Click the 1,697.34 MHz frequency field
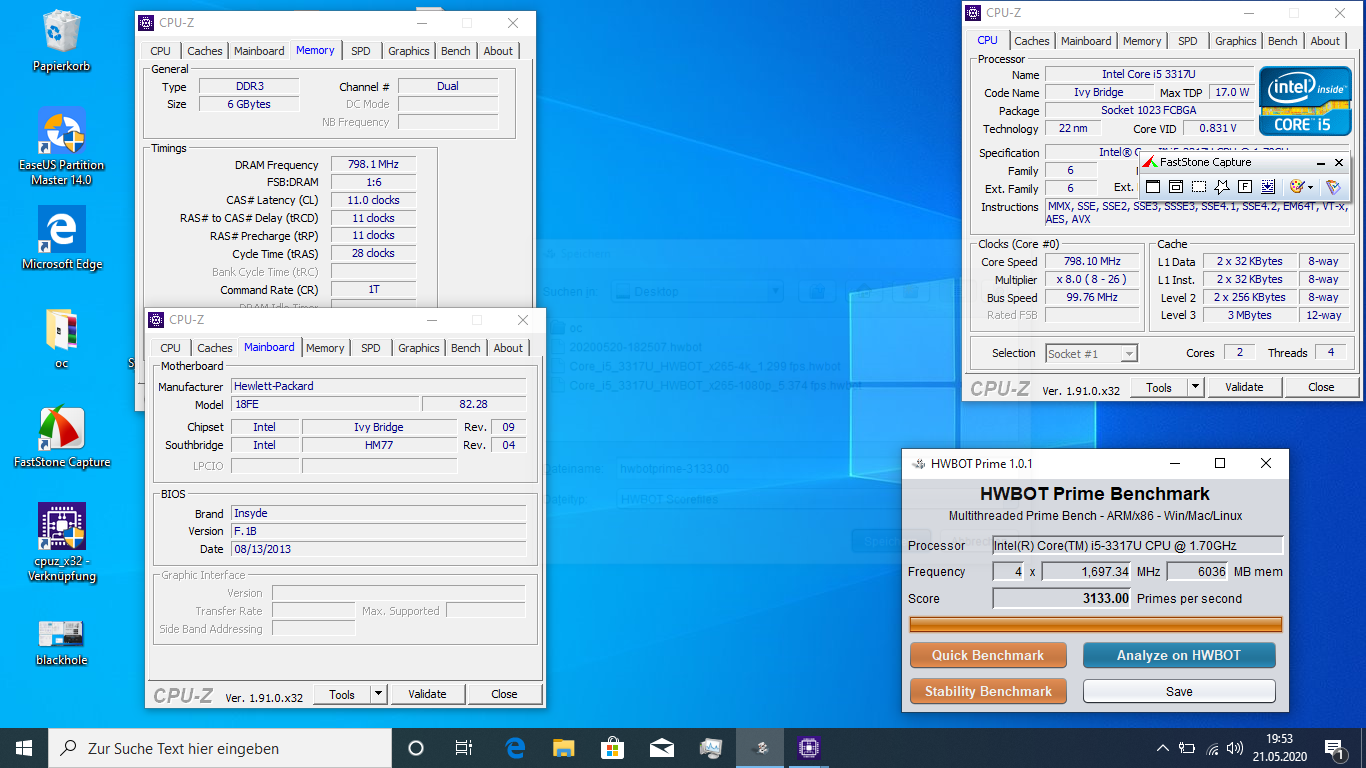This screenshot has width=1366, height=768. pos(1086,572)
